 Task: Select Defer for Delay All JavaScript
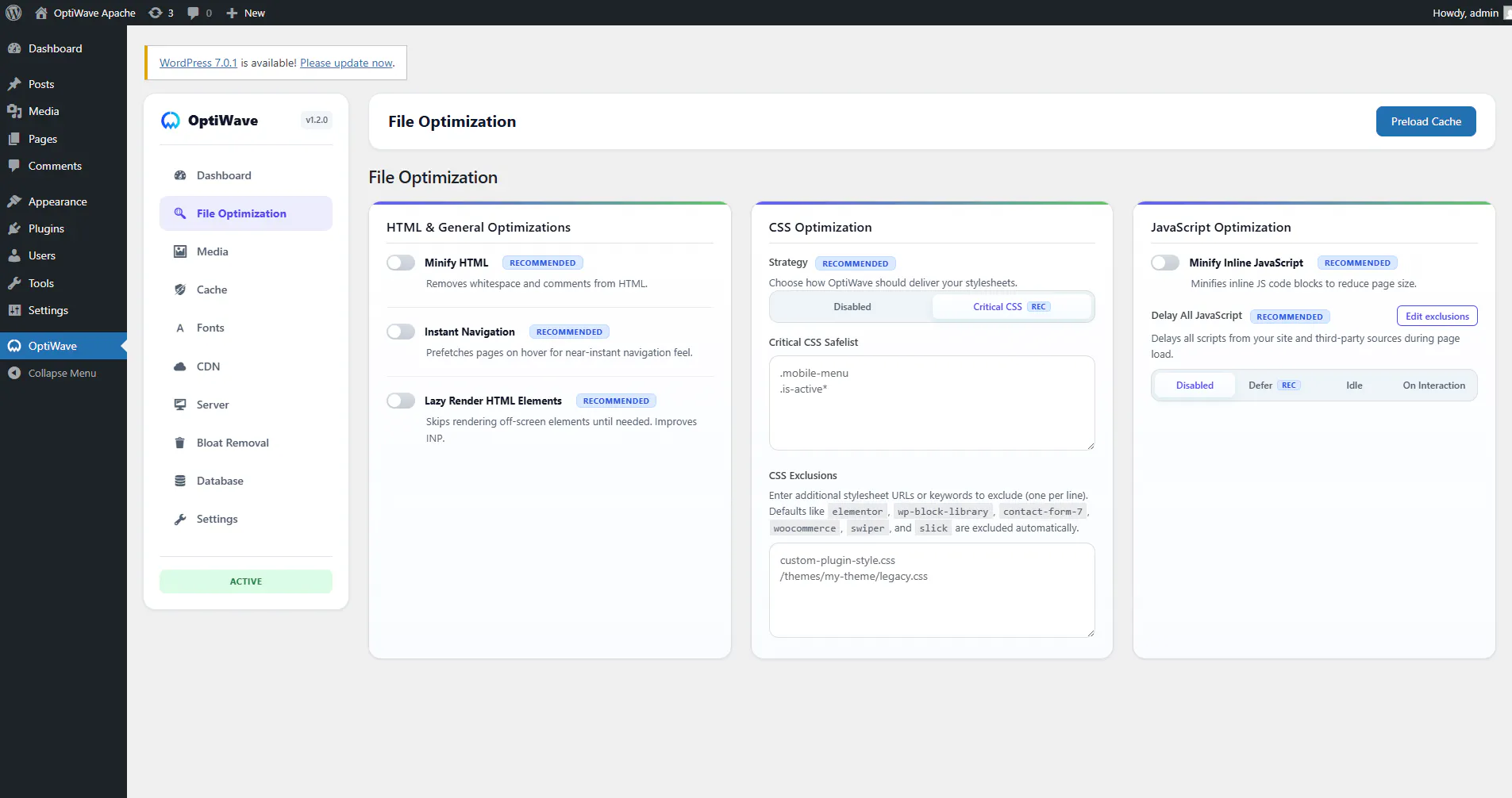pos(1274,386)
